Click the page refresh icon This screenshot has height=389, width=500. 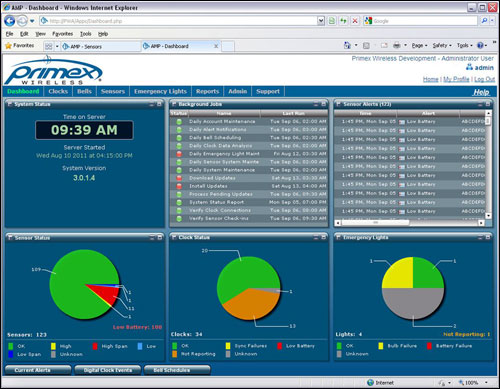click(343, 21)
